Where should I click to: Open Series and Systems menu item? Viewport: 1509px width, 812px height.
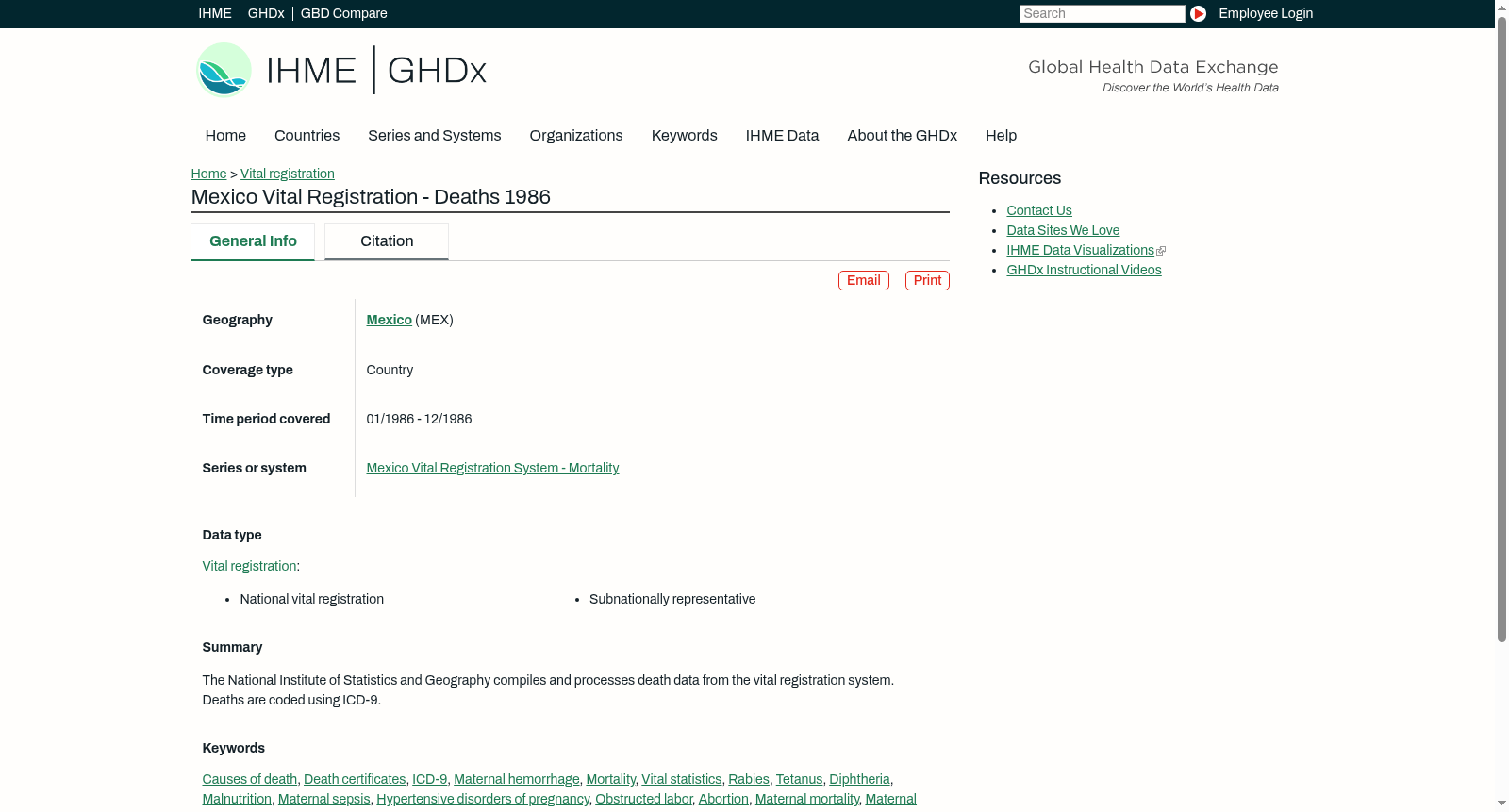(x=435, y=135)
